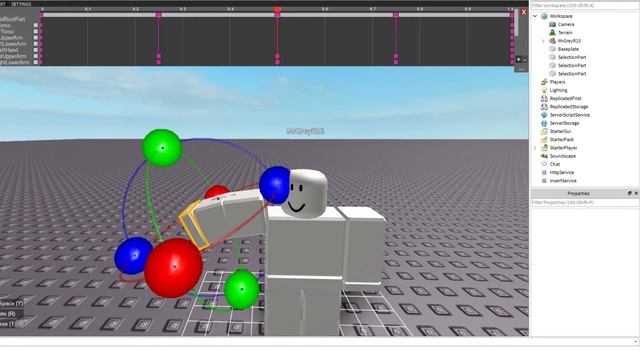The height and width of the screenshot is (360, 640).
Task: Click the top green rotation handle sphere
Action: tap(162, 148)
